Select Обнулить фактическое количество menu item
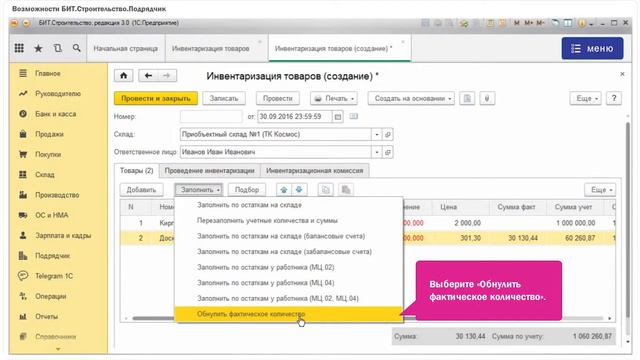 point(289,314)
